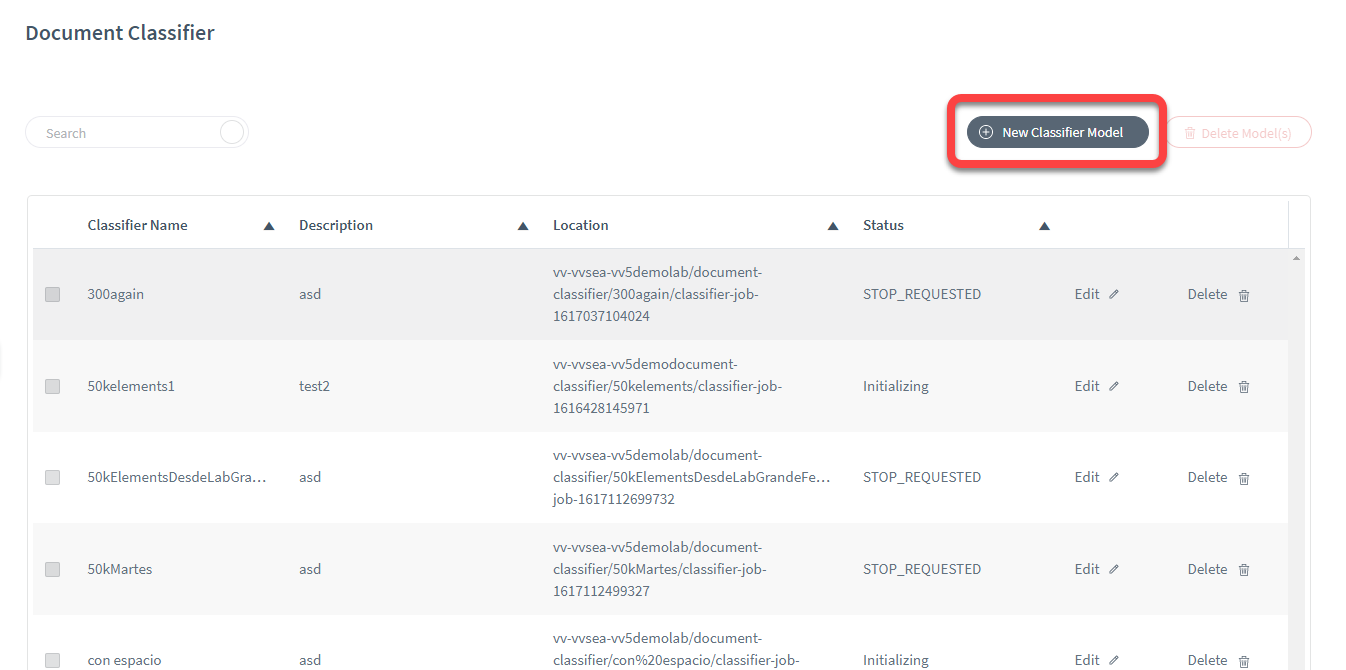Click the con espacio classifier name
This screenshot has height=670, width=1346.
point(124,660)
